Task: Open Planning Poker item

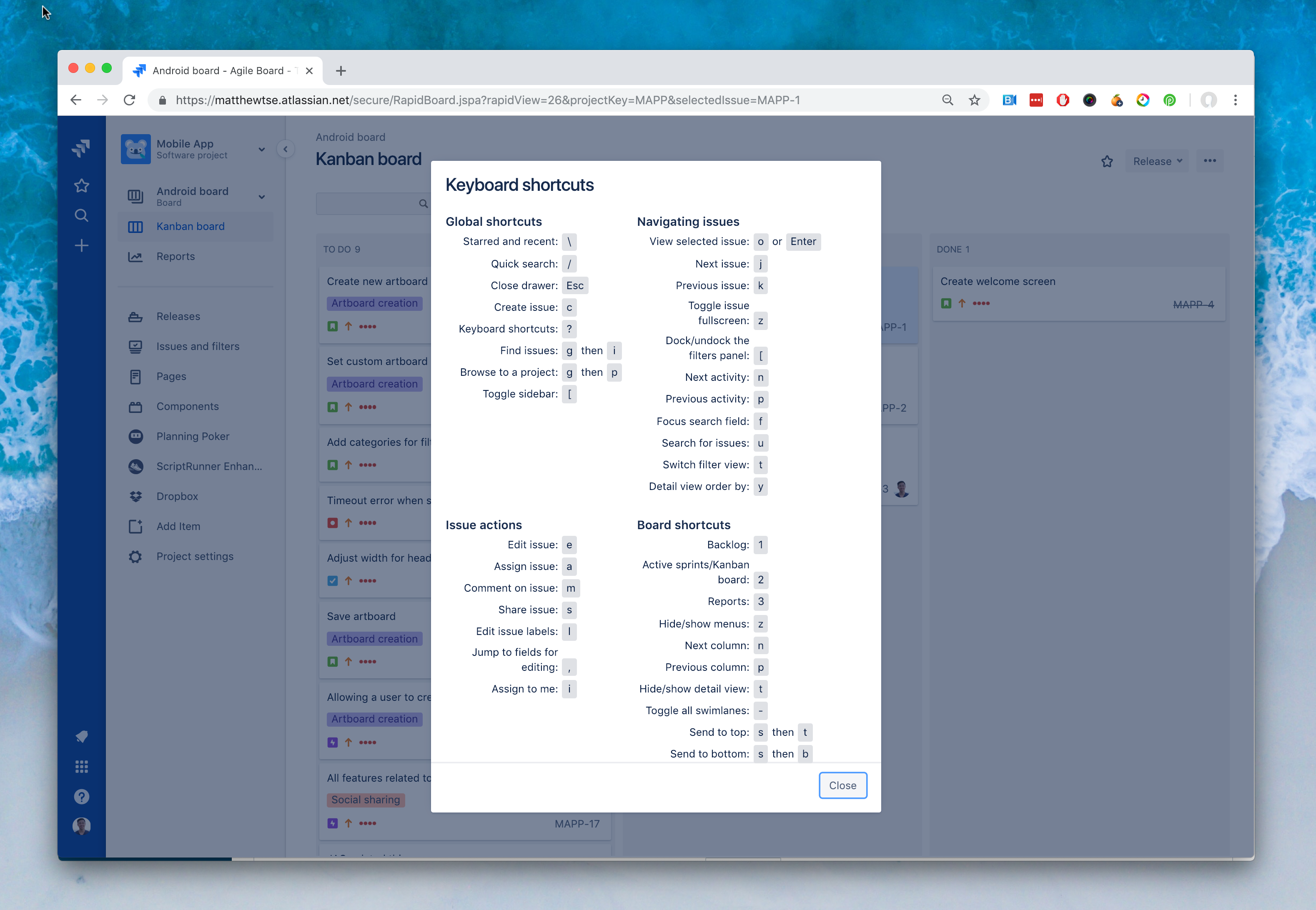Action: (195, 436)
